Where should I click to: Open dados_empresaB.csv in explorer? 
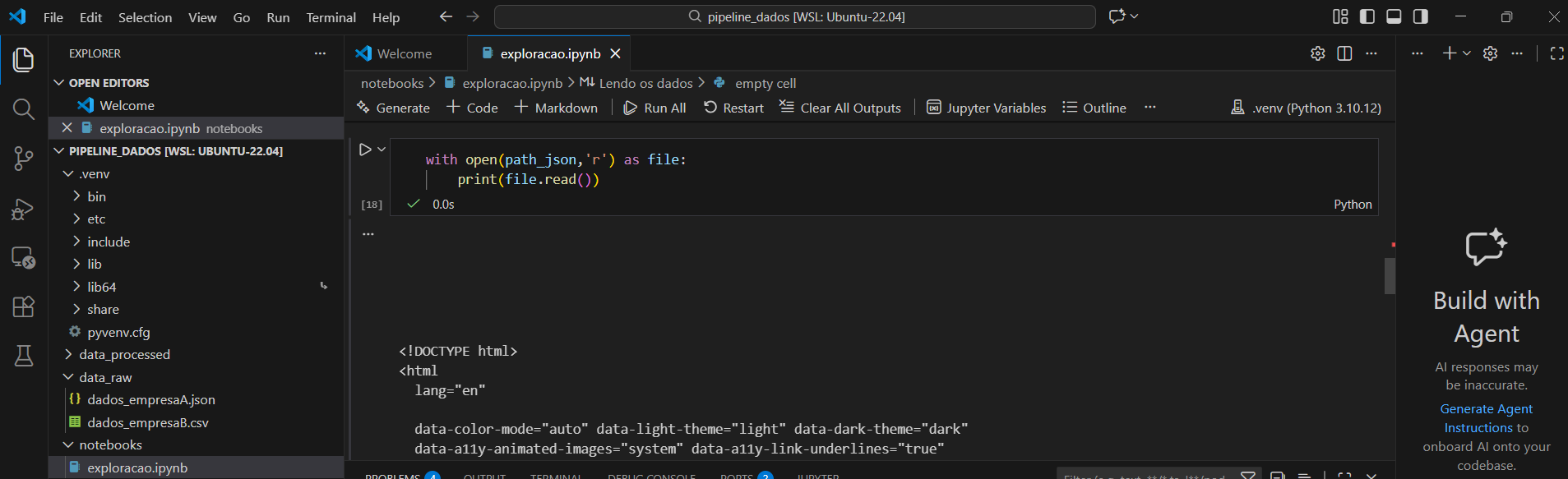[x=148, y=423]
